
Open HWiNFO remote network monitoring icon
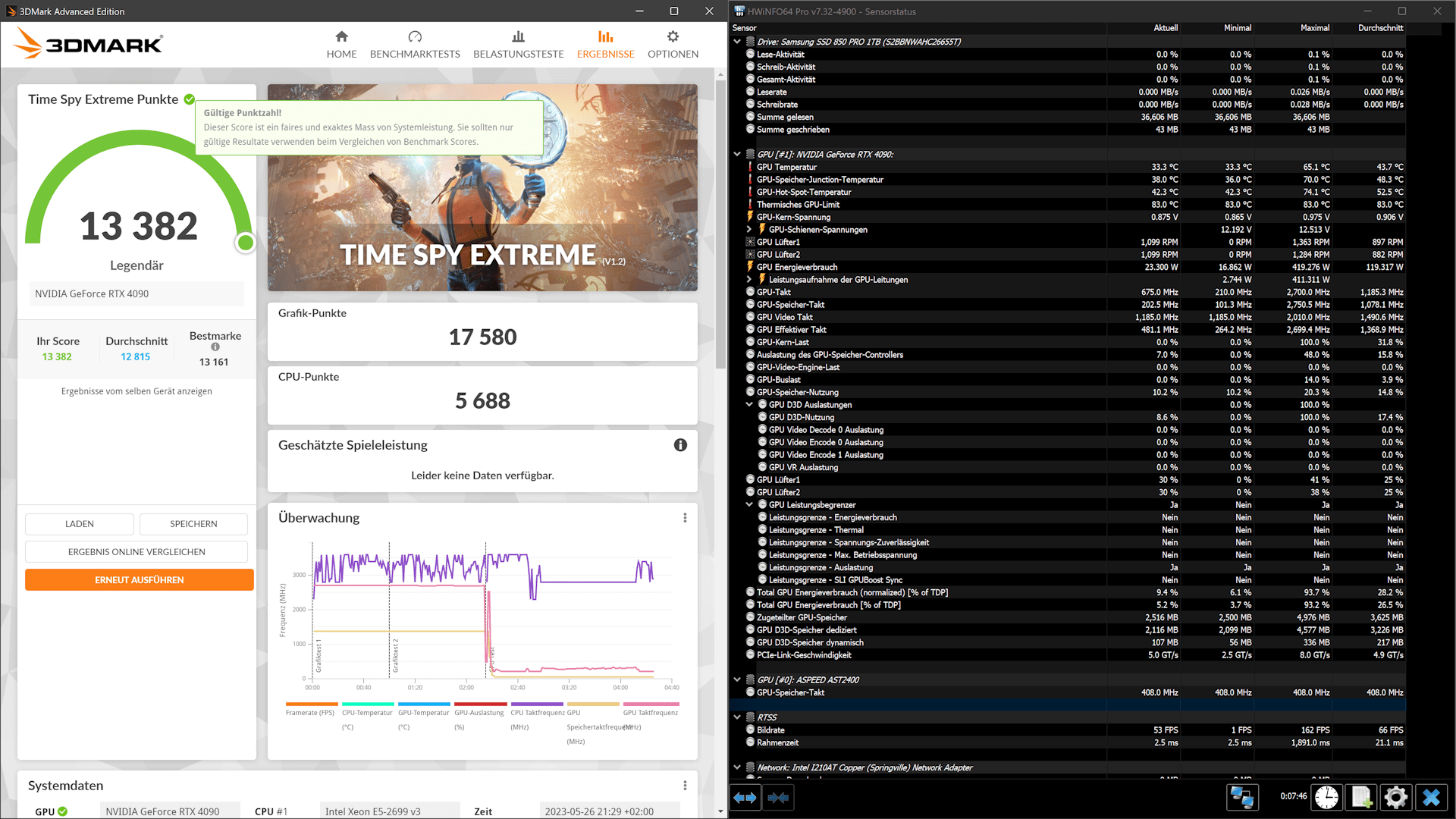coord(1242,798)
